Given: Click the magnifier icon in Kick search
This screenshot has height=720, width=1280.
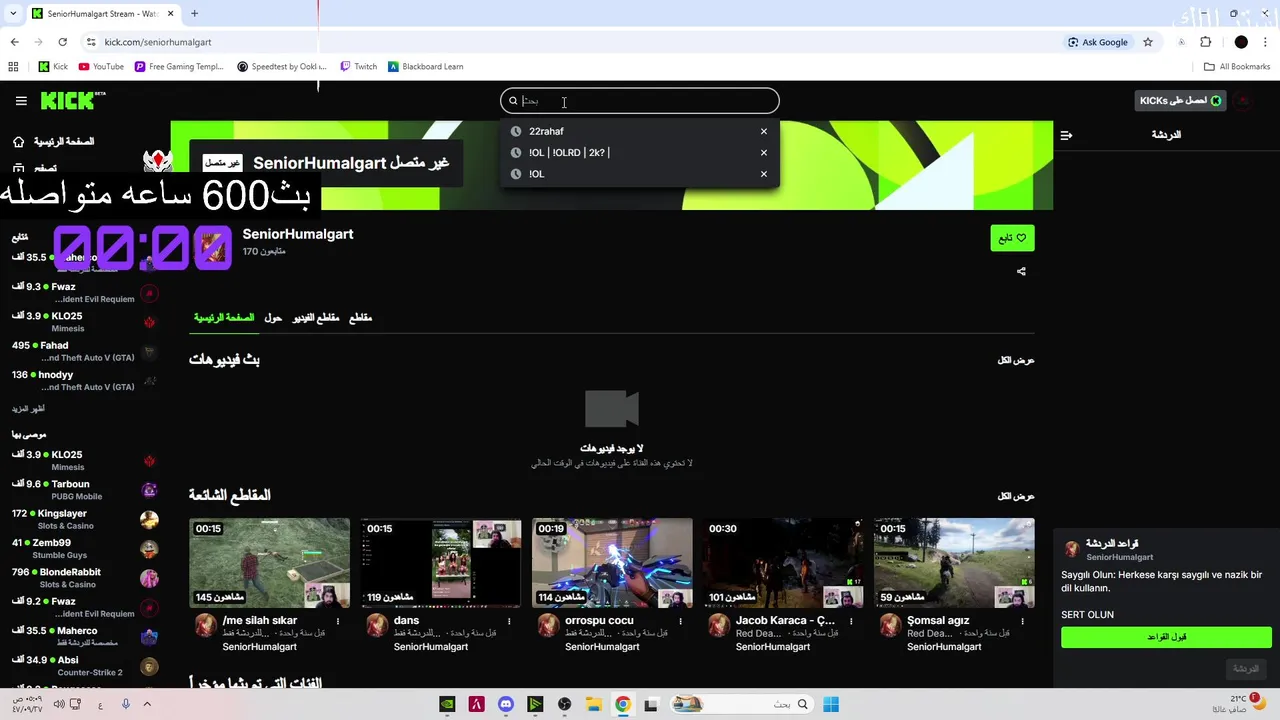Looking at the screenshot, I should [x=513, y=101].
